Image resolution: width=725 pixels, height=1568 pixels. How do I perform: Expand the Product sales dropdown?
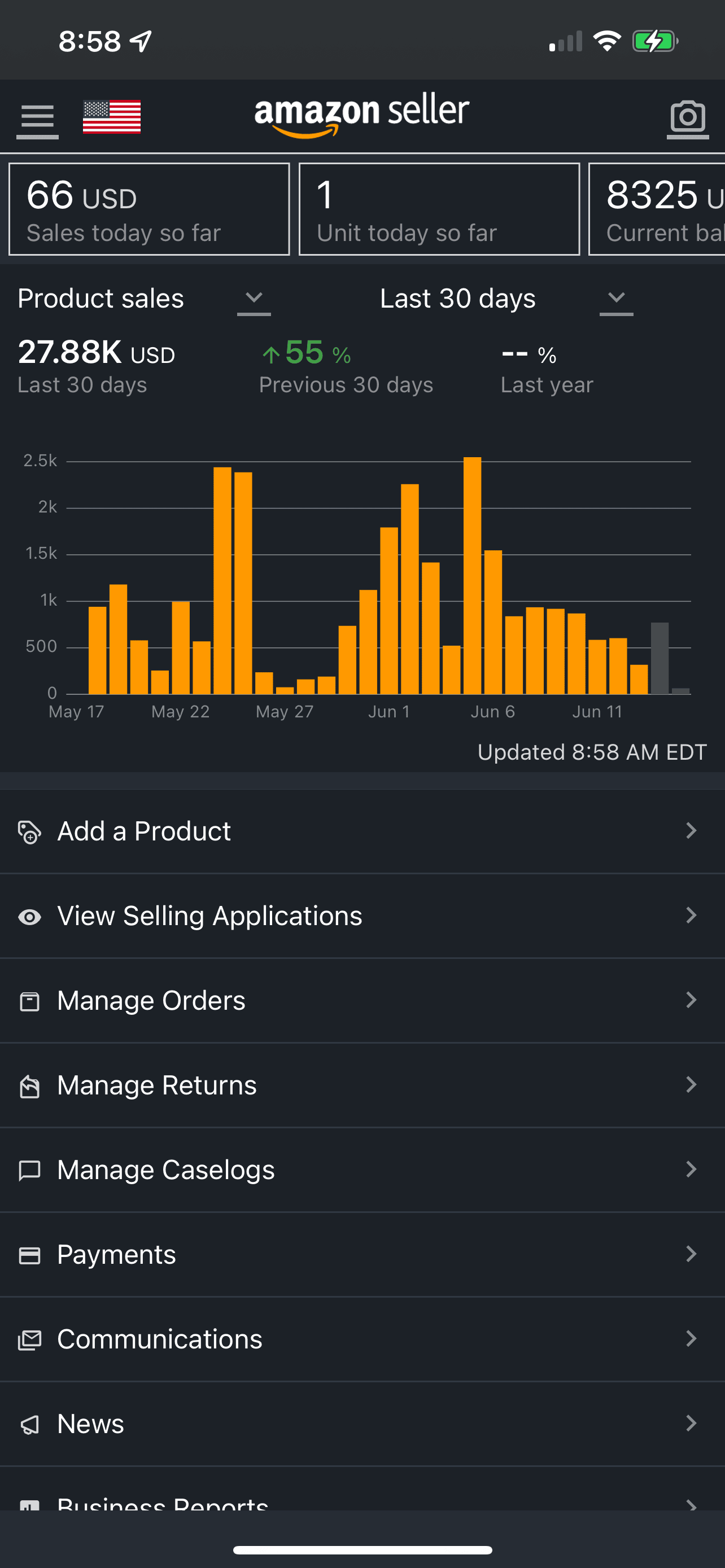point(253,299)
